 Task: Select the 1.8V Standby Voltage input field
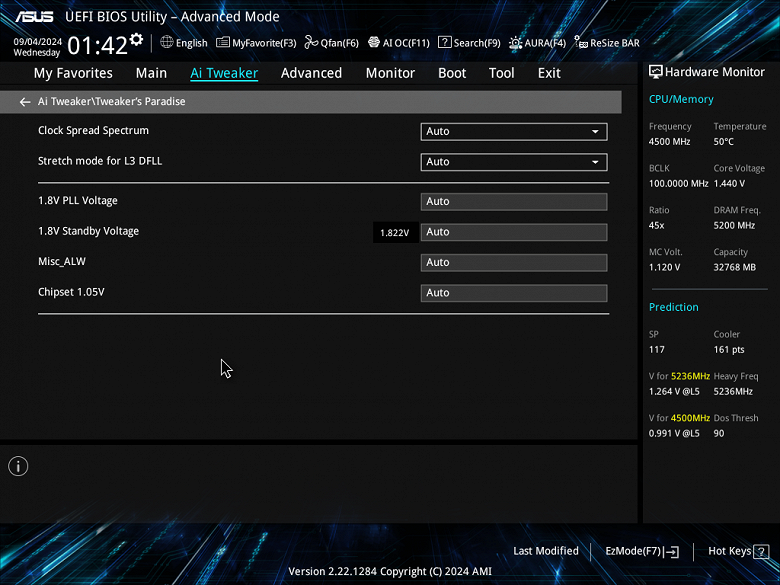tap(514, 232)
